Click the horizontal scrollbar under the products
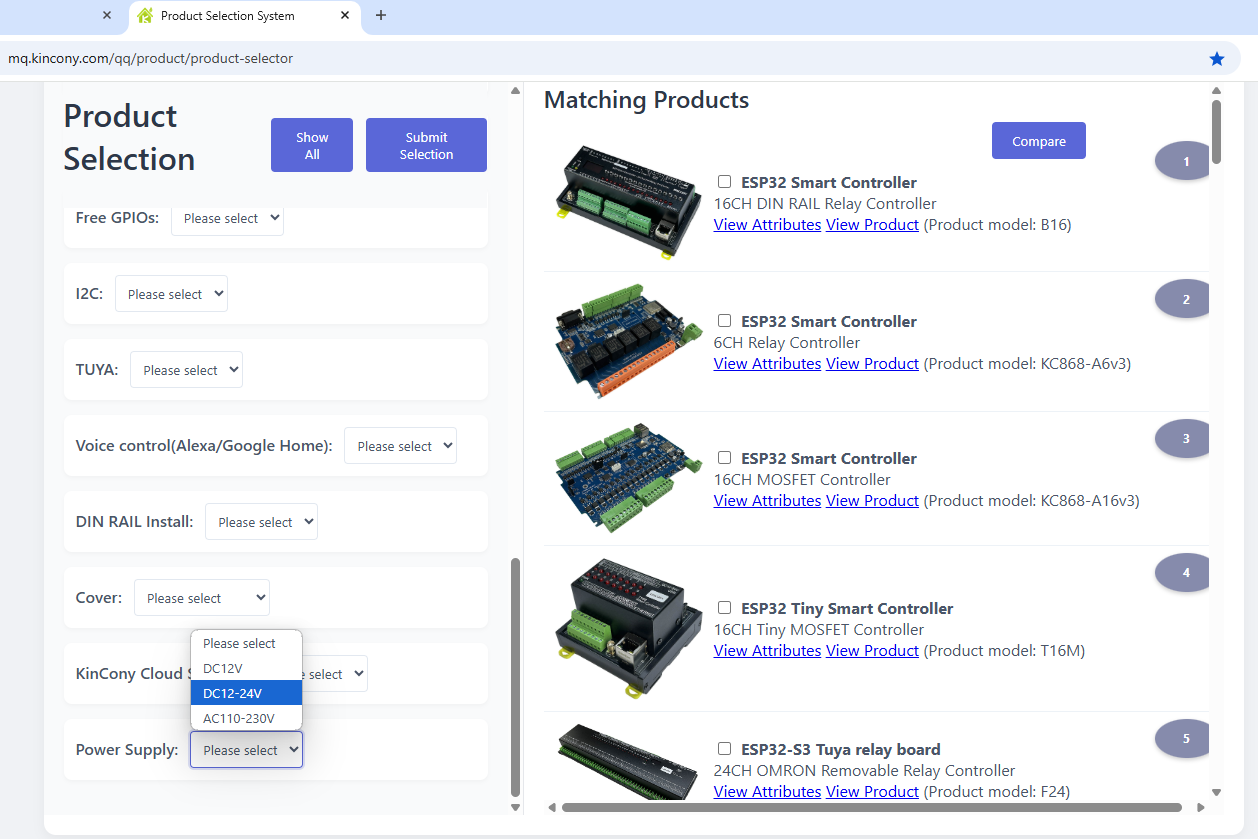 pos(870,807)
